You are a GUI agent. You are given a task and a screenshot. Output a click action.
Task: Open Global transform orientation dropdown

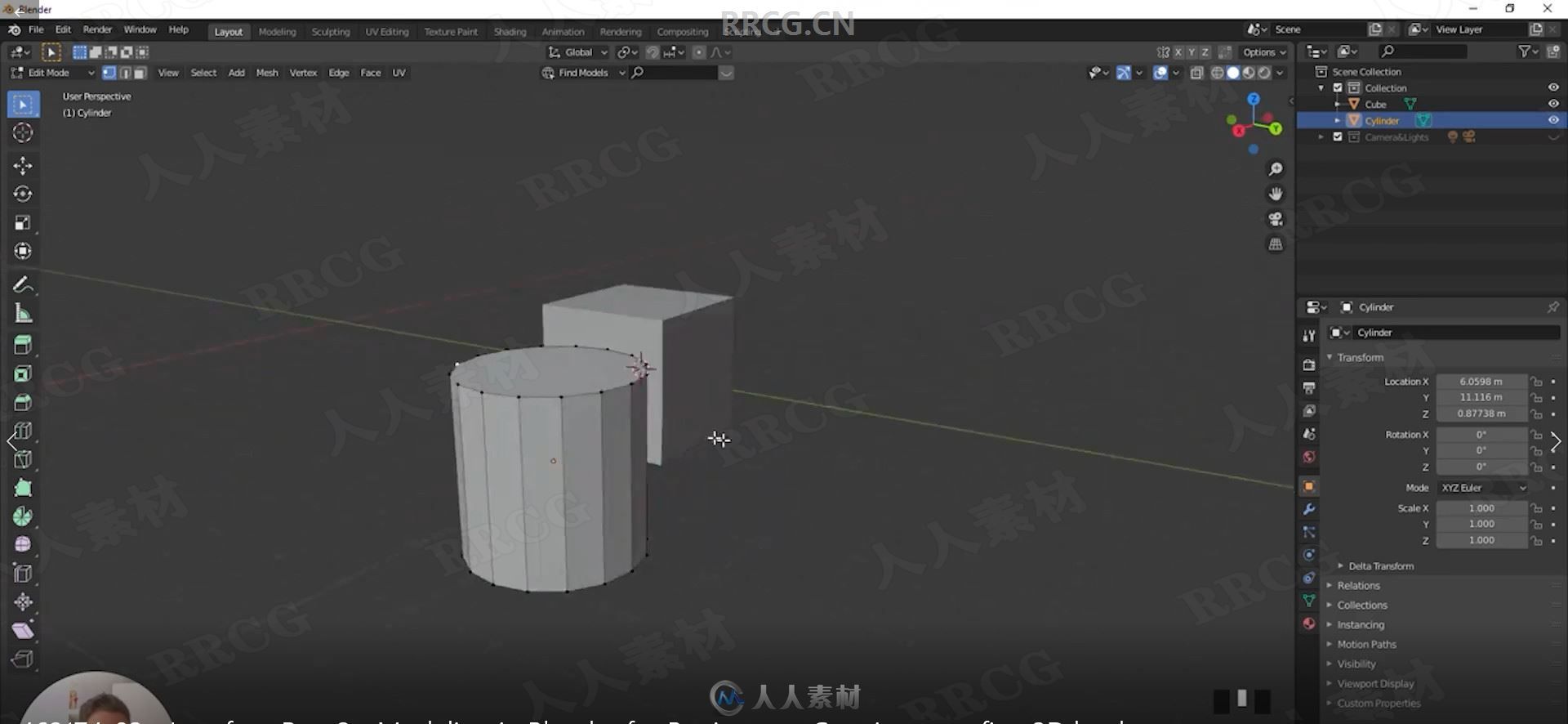[x=578, y=52]
